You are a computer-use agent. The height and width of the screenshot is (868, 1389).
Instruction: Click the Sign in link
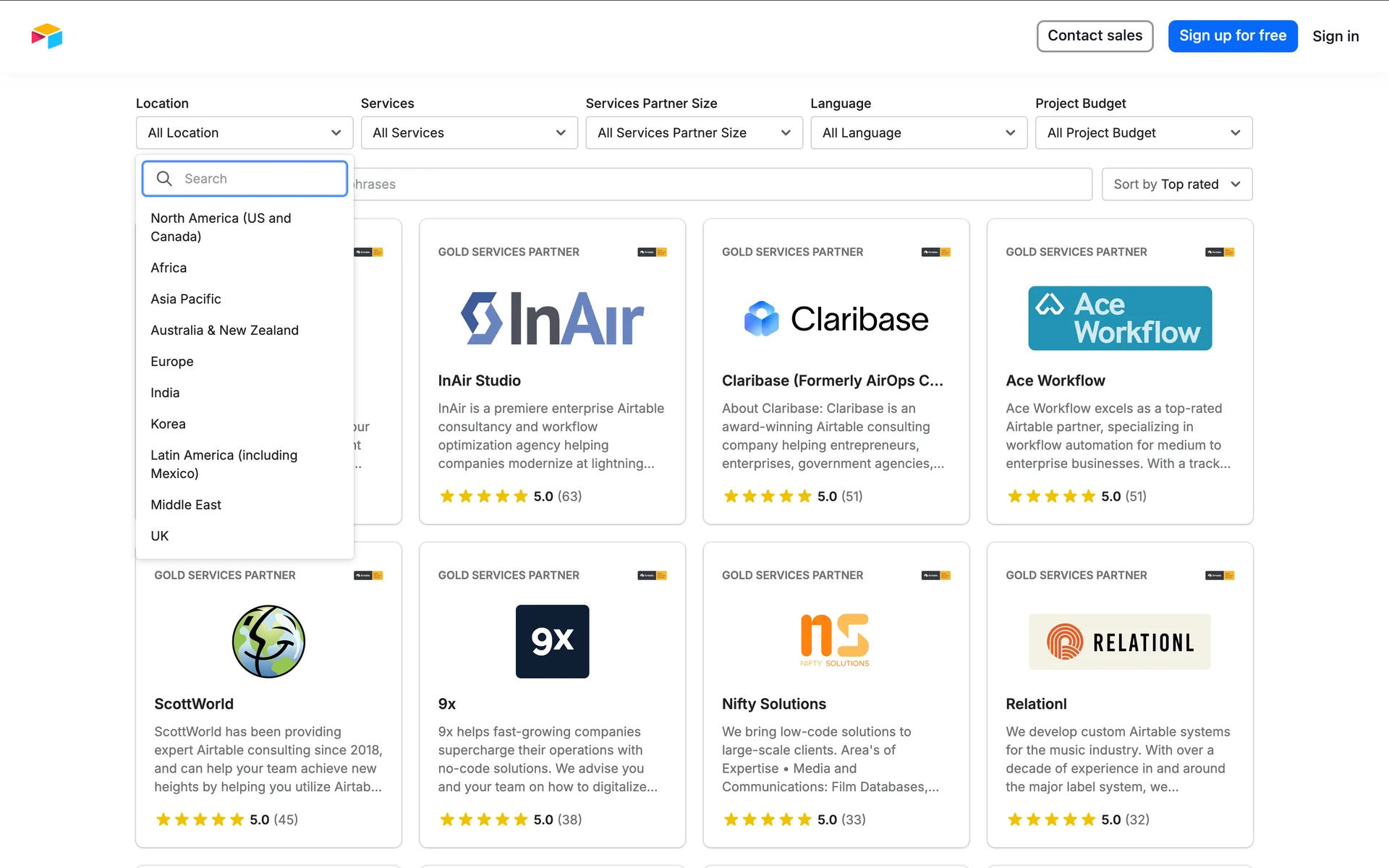(1335, 36)
